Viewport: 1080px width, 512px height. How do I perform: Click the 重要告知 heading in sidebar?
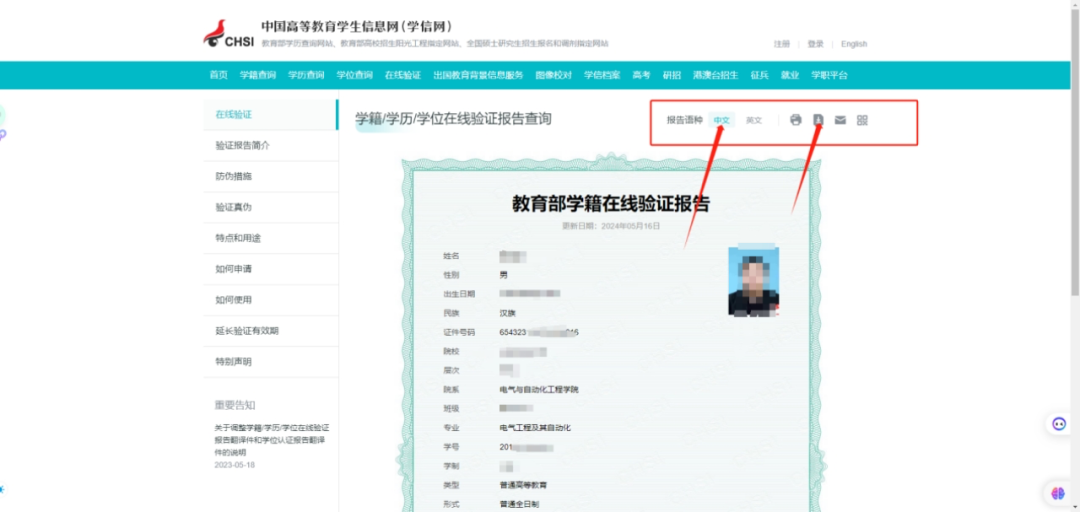(235, 405)
